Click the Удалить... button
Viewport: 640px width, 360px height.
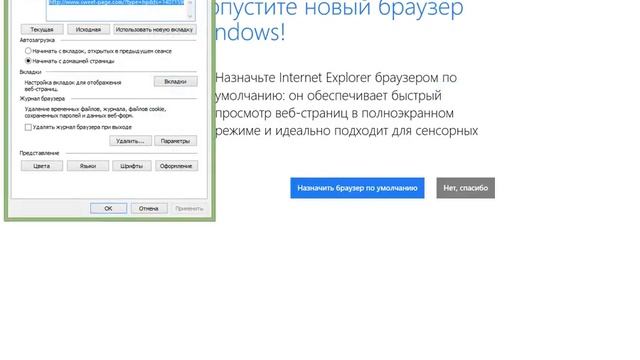(x=130, y=141)
